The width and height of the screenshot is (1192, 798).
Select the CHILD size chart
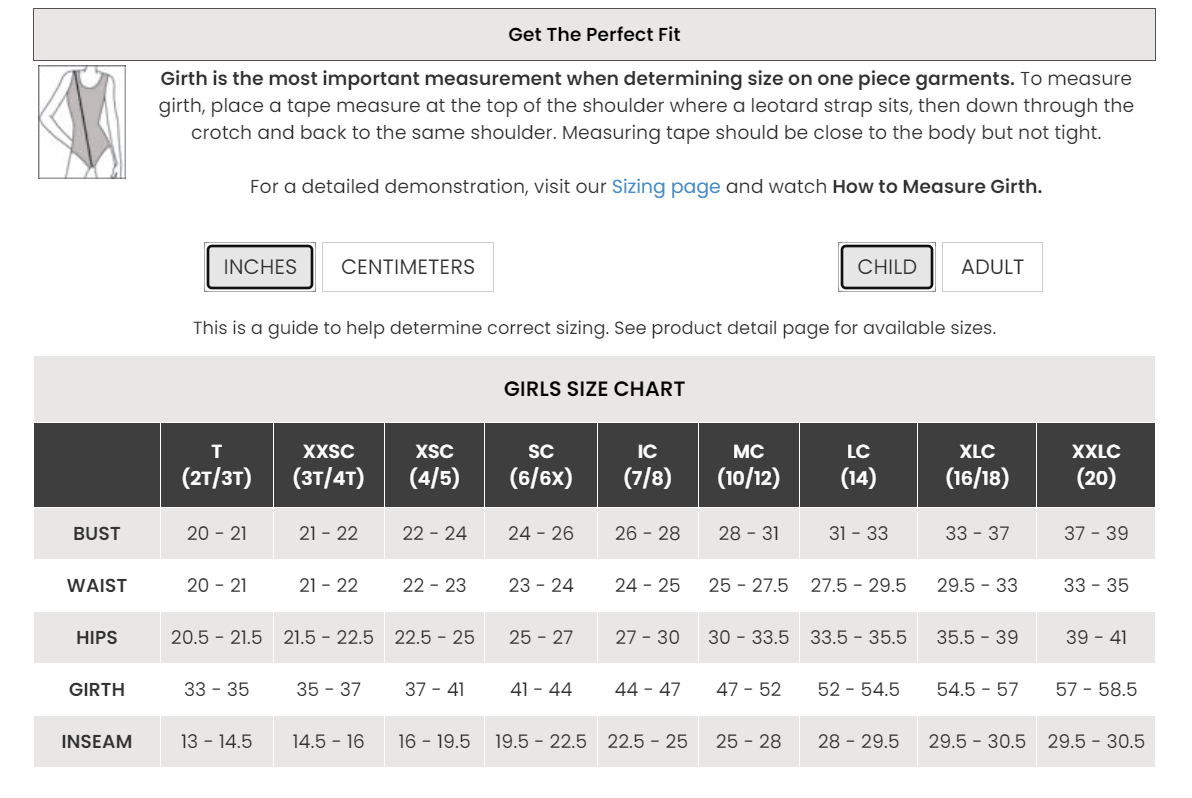click(887, 267)
